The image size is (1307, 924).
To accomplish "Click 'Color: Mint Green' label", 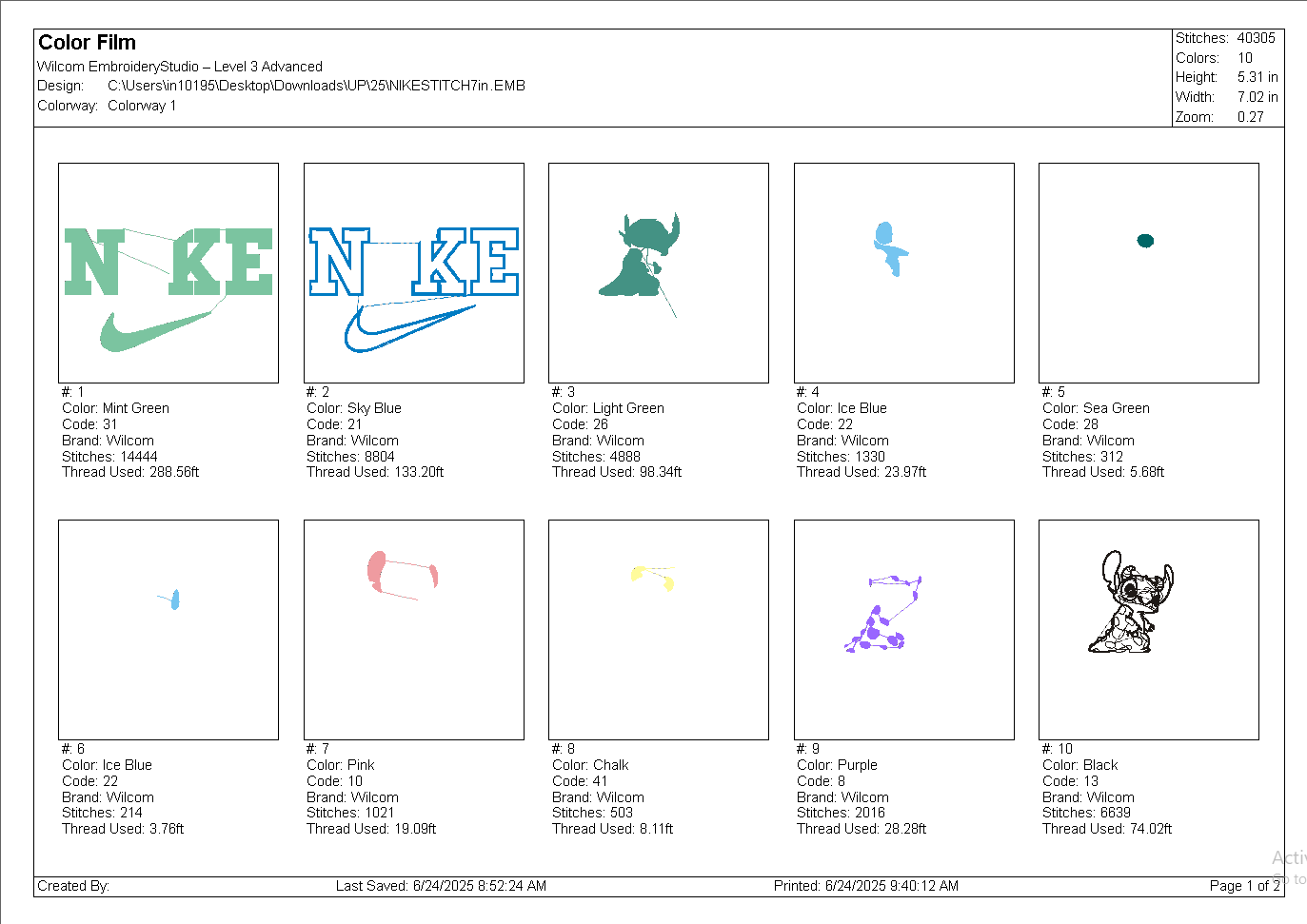I will [x=115, y=408].
